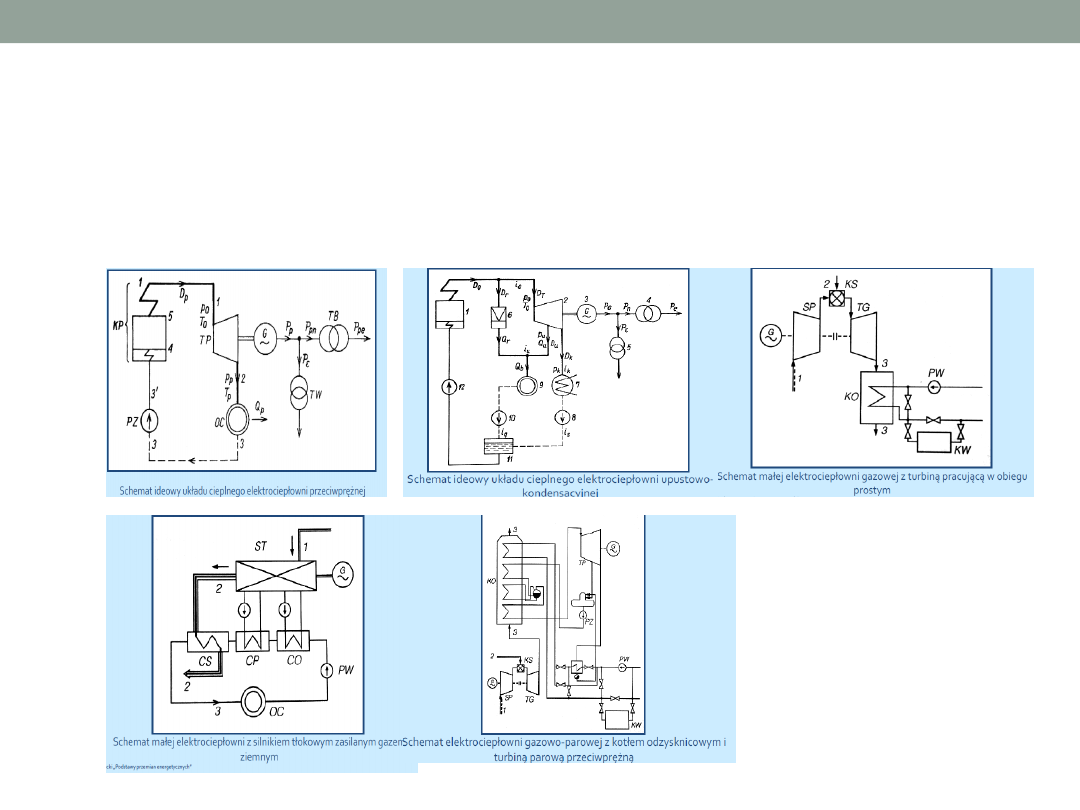This screenshot has width=1080, height=810.
Task: Click the gray header bar at the top of the slide
Action: click(x=540, y=21)
